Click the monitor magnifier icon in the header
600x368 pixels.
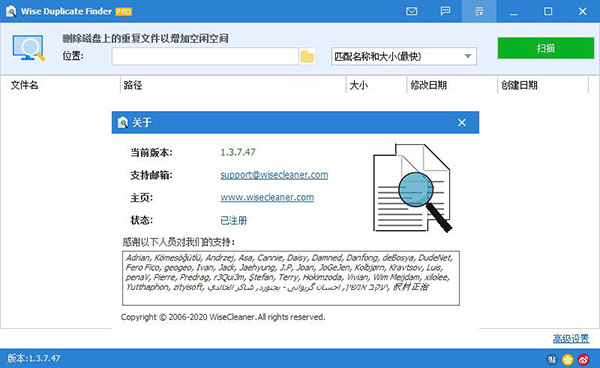coord(29,48)
